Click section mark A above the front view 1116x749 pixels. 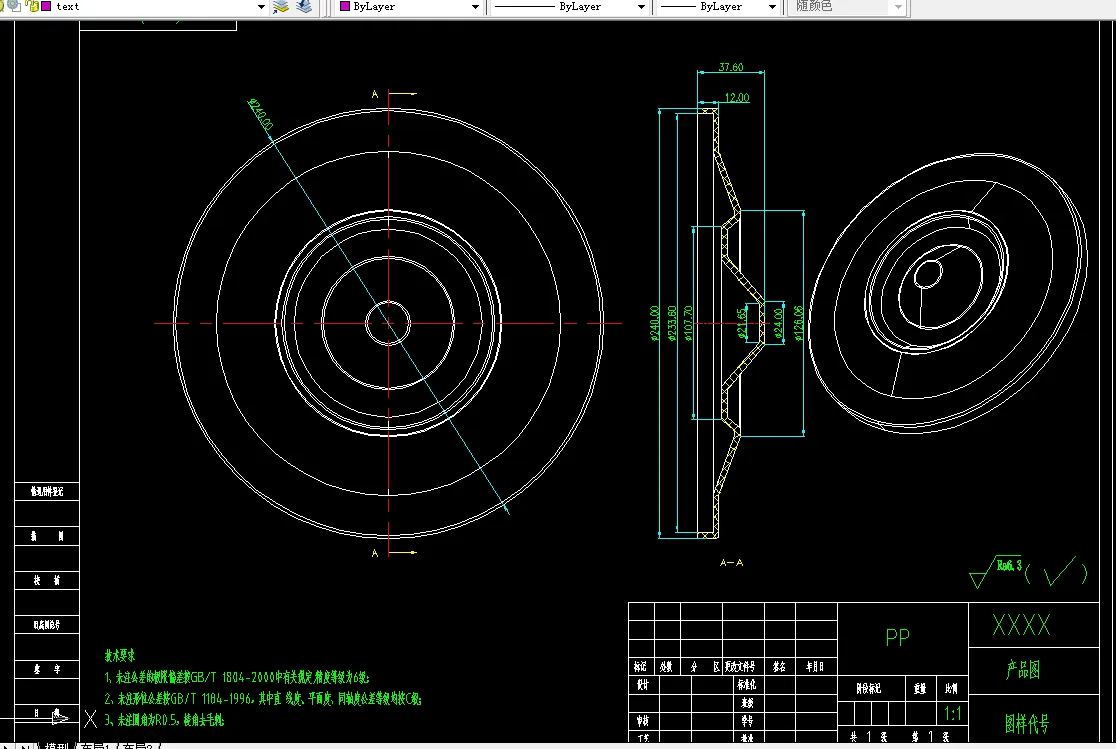coord(375,94)
